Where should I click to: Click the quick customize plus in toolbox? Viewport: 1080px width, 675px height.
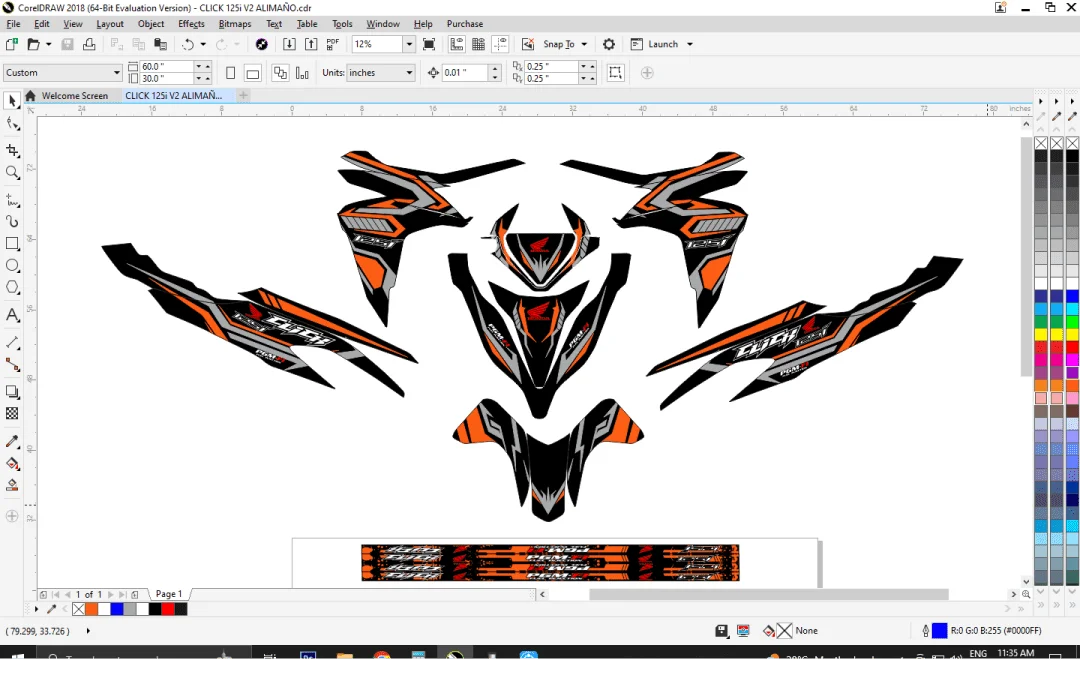pyautogui.click(x=12, y=517)
